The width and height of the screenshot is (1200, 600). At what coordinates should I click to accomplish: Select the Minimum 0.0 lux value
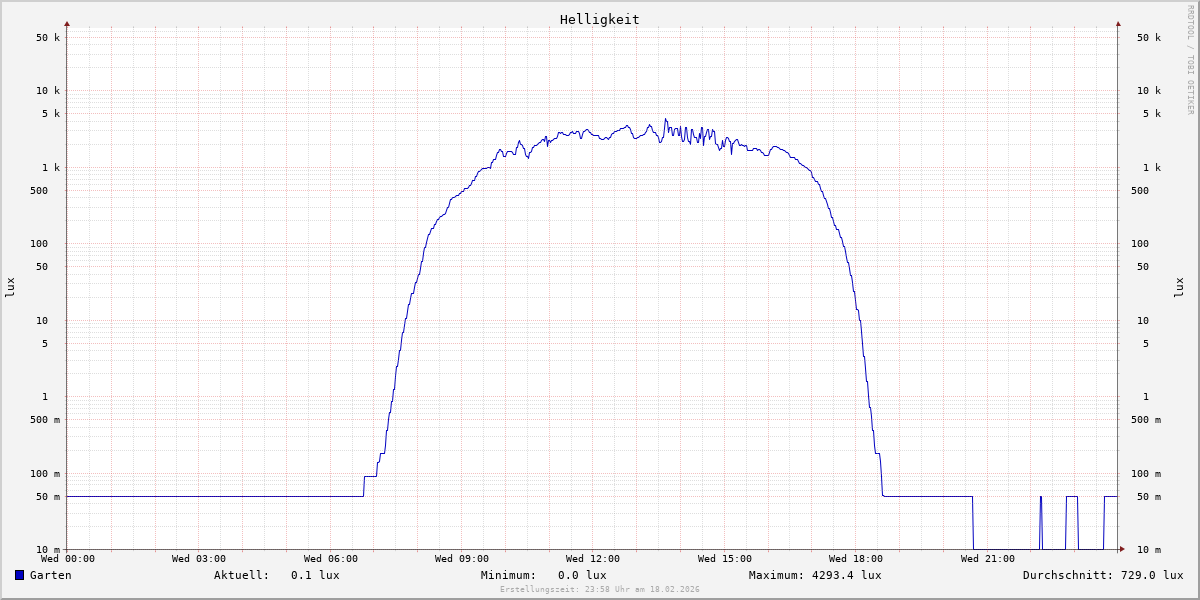click(x=582, y=575)
